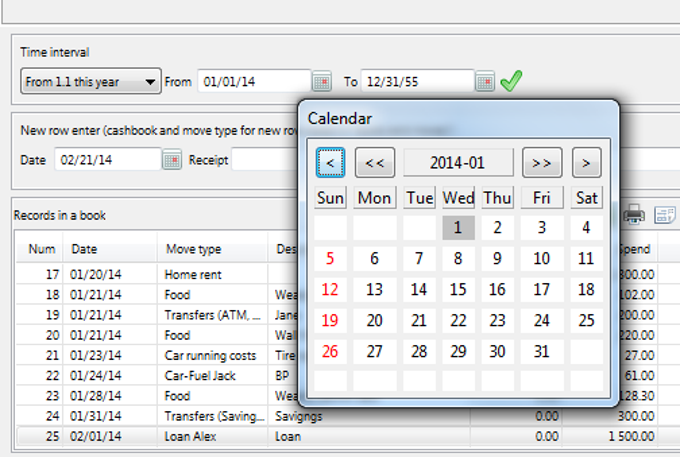Viewport: 680px width, 457px height.
Task: Click the report icon next to printer
Action: tap(665, 215)
